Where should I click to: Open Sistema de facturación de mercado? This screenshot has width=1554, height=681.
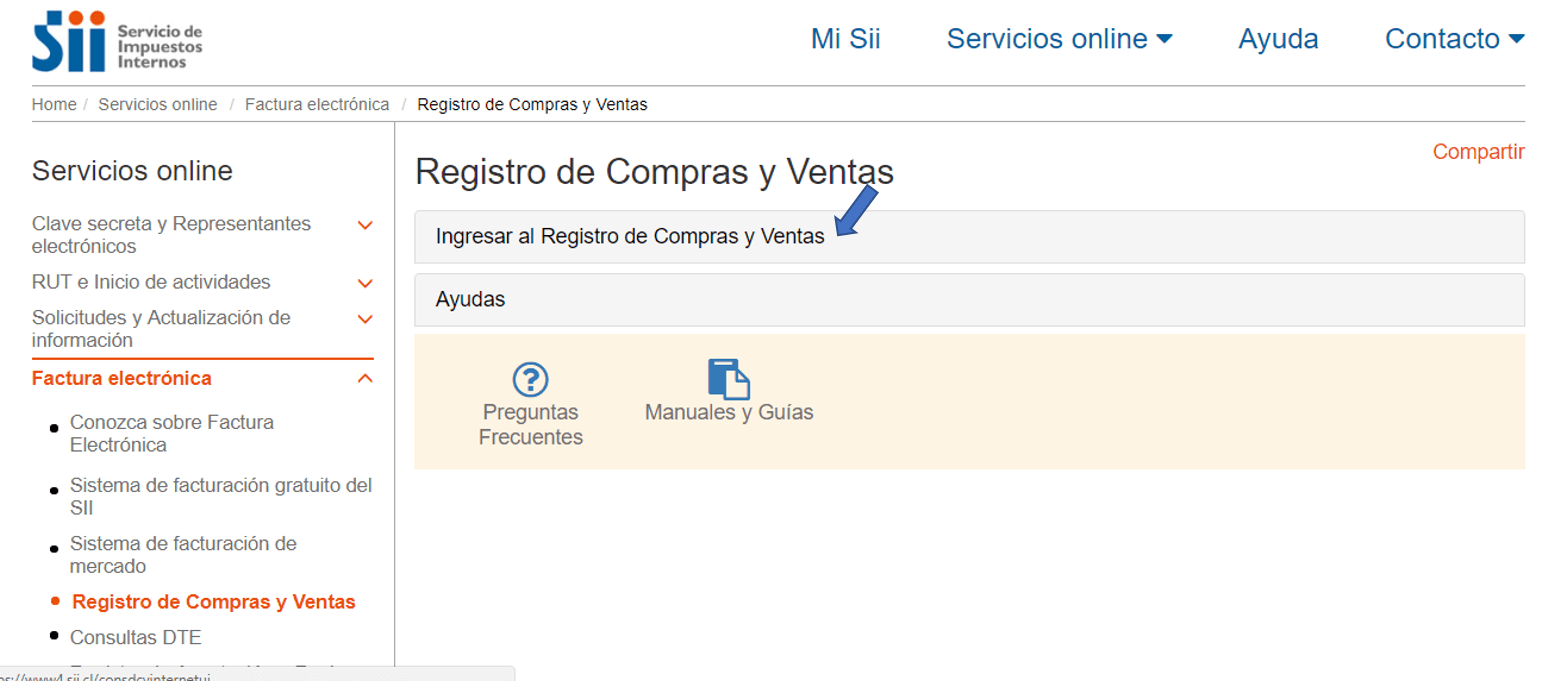pyautogui.click(x=183, y=555)
